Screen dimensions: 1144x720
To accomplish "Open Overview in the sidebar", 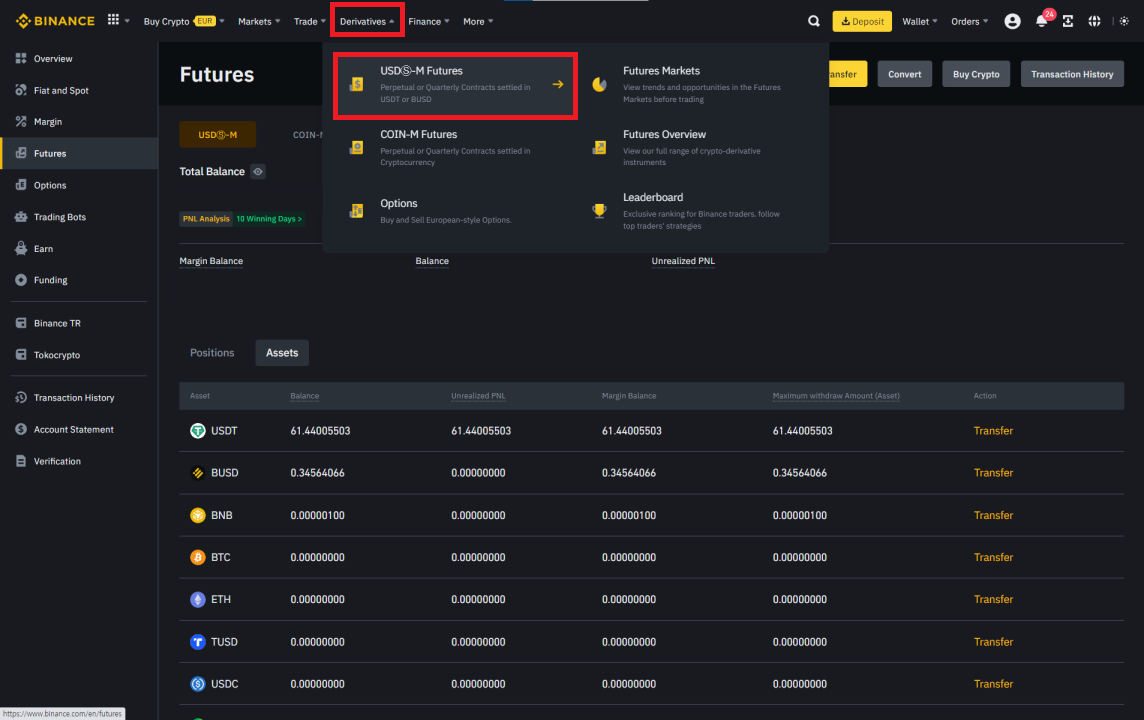I will pyautogui.click(x=79, y=58).
